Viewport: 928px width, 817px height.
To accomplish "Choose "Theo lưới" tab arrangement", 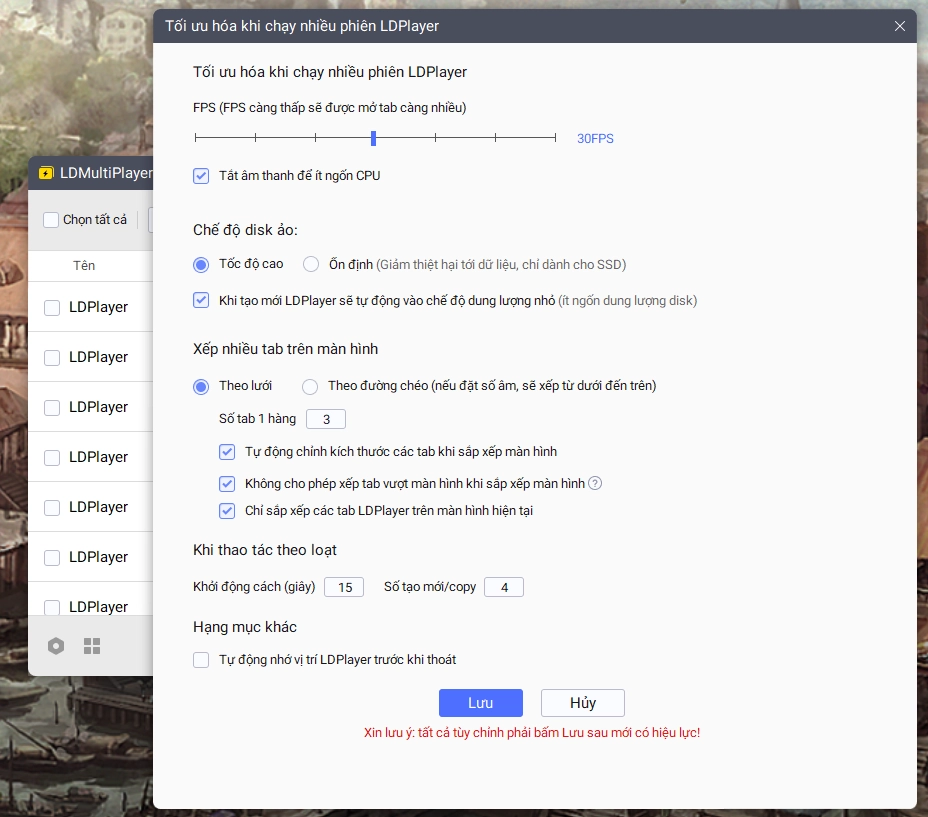I will pyautogui.click(x=201, y=387).
